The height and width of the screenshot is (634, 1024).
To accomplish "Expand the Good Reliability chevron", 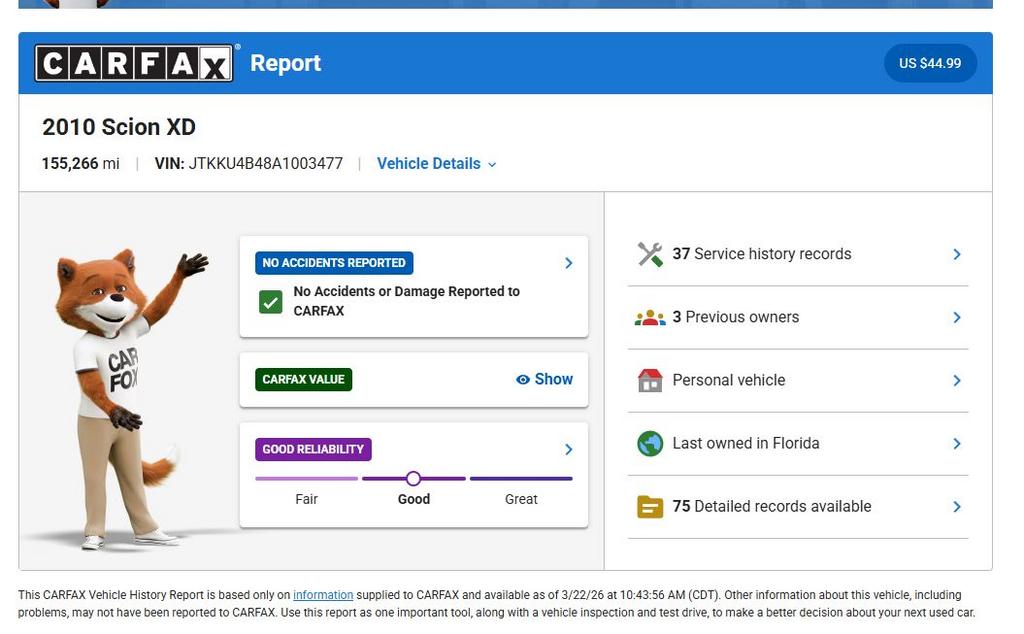I will (568, 450).
